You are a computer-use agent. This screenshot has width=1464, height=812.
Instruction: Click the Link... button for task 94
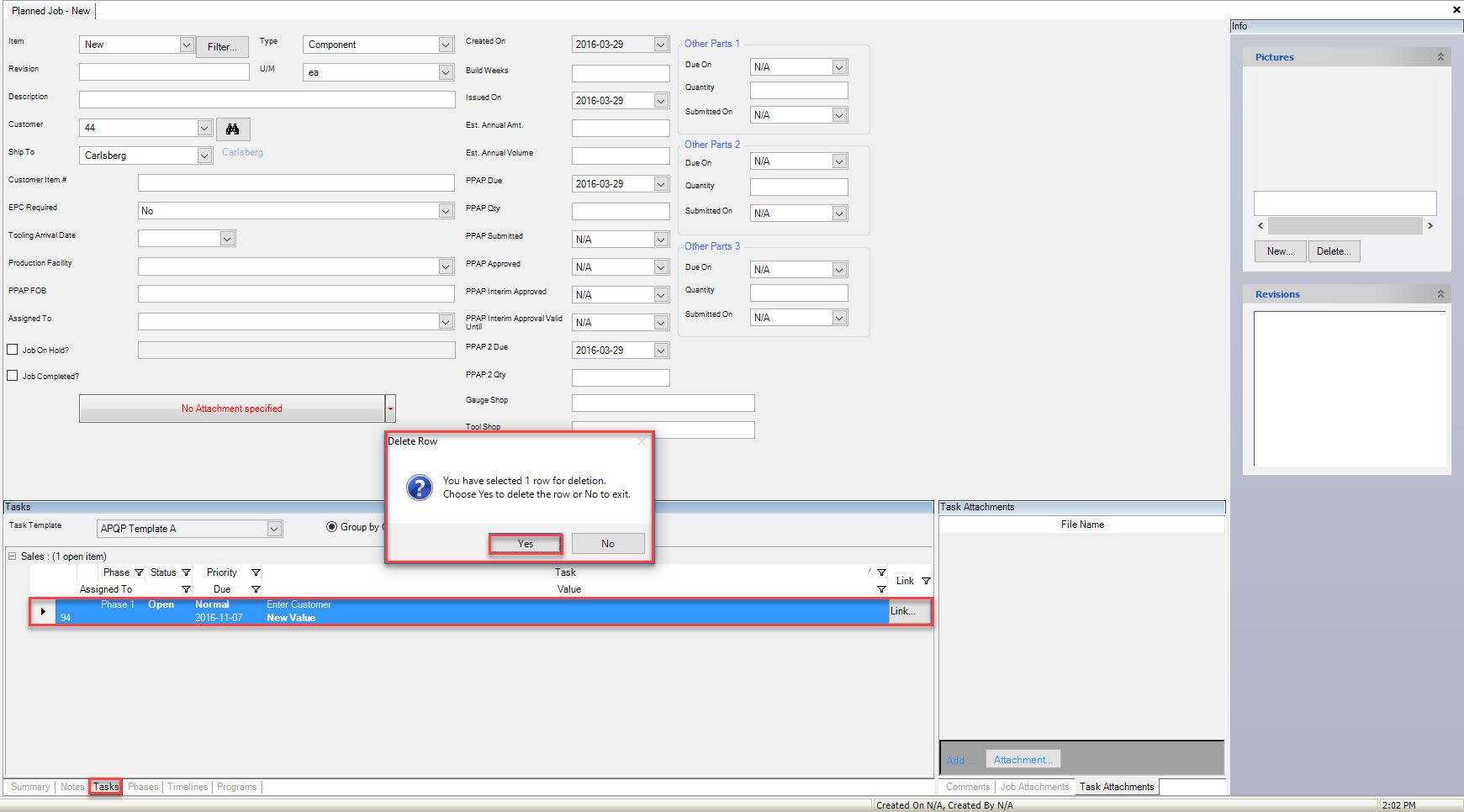point(909,611)
